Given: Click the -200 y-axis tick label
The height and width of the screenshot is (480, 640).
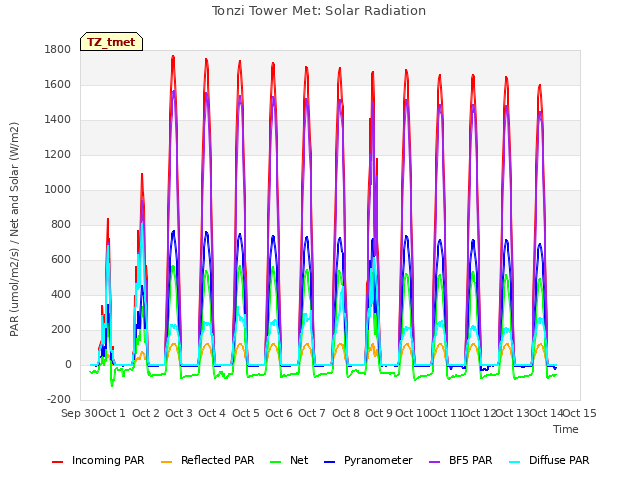Looking at the screenshot, I should [x=59, y=400].
